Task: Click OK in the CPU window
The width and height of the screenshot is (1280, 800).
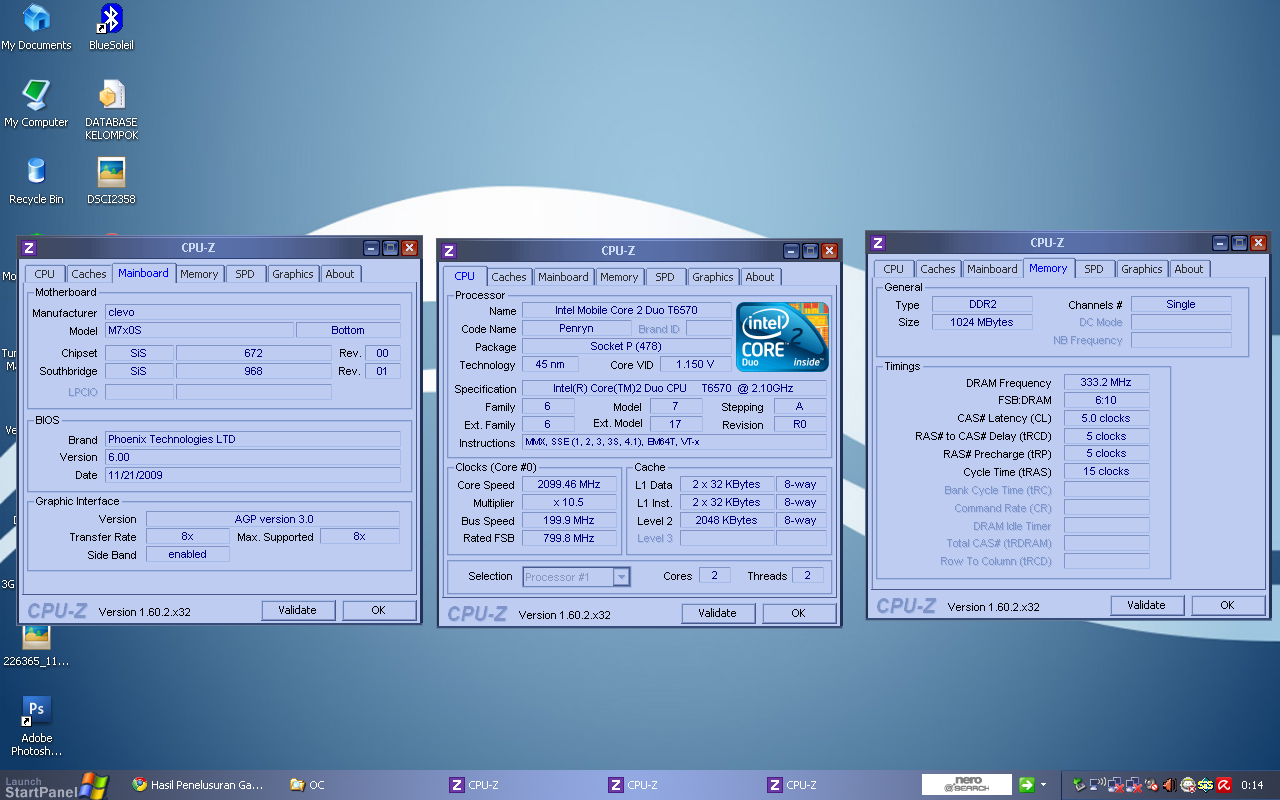Action: click(799, 613)
